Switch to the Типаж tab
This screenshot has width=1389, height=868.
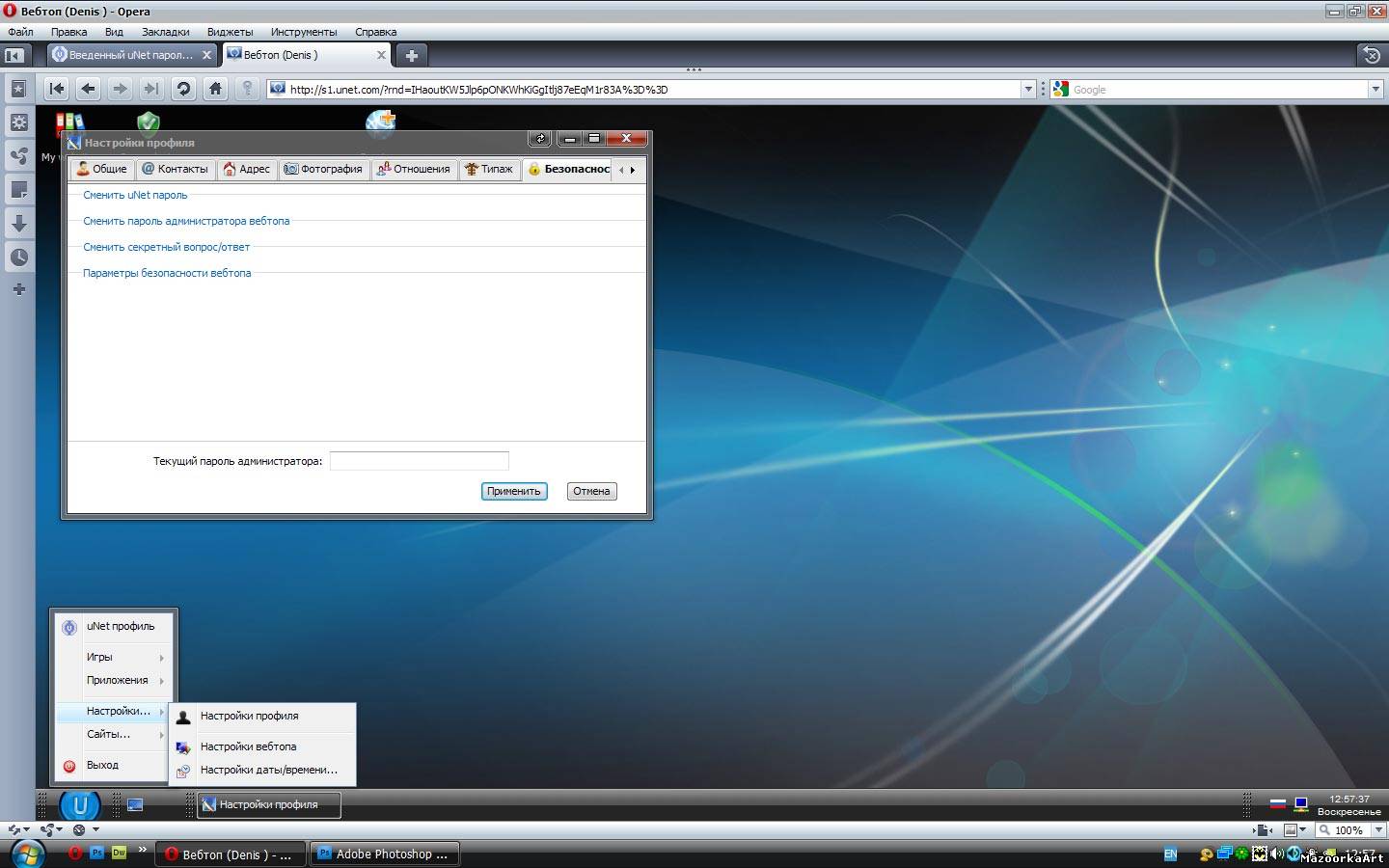[489, 169]
